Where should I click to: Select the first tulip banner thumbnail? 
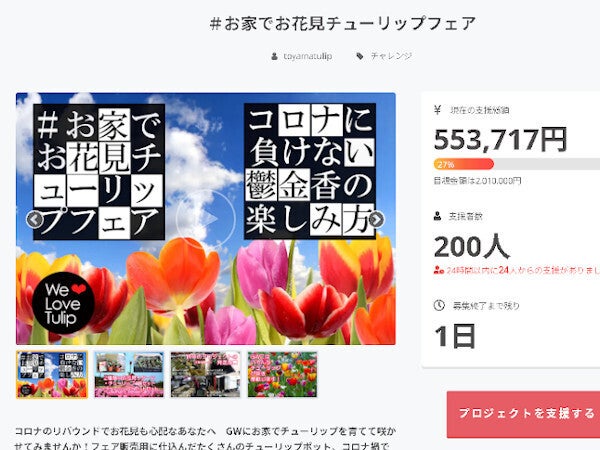pos(52,375)
